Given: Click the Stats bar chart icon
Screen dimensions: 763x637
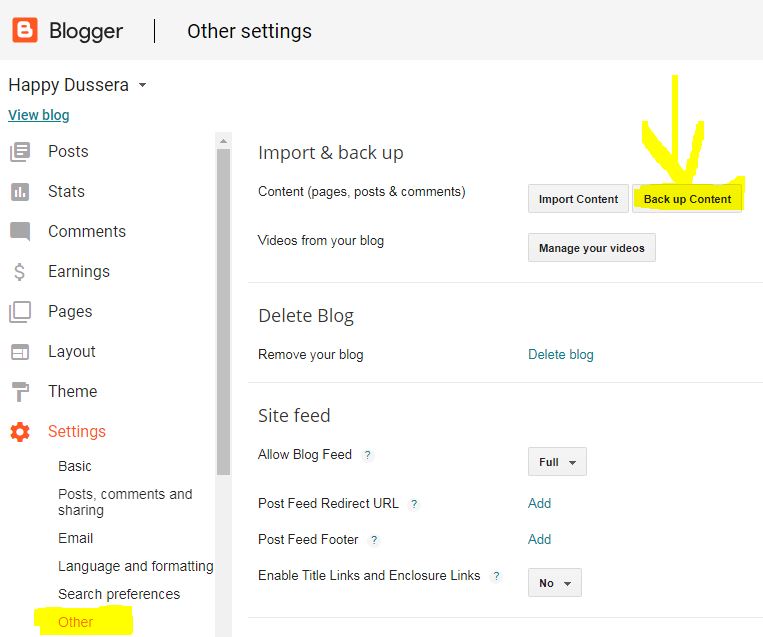Looking at the screenshot, I should click(20, 192).
